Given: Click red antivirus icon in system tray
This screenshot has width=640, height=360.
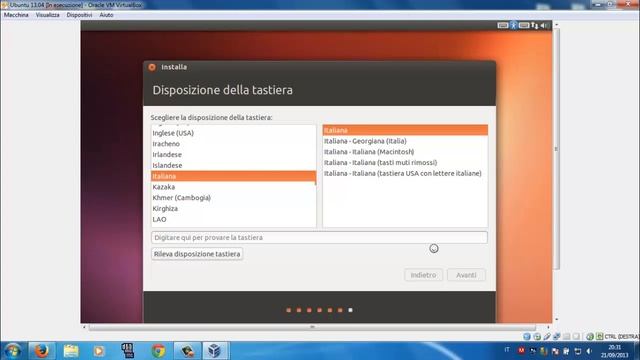Looking at the screenshot, I should [521, 351].
